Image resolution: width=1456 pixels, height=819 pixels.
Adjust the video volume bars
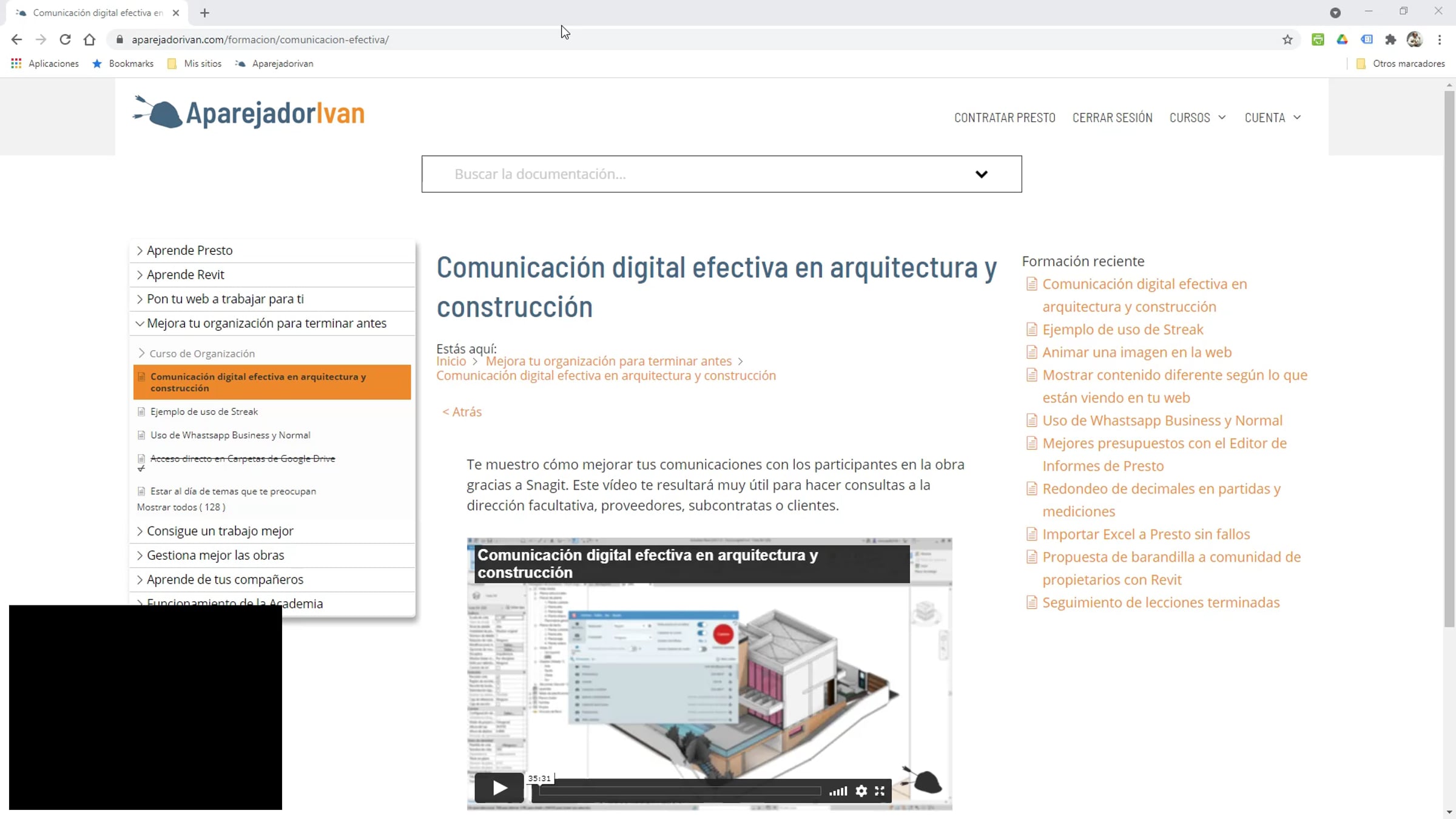838,790
